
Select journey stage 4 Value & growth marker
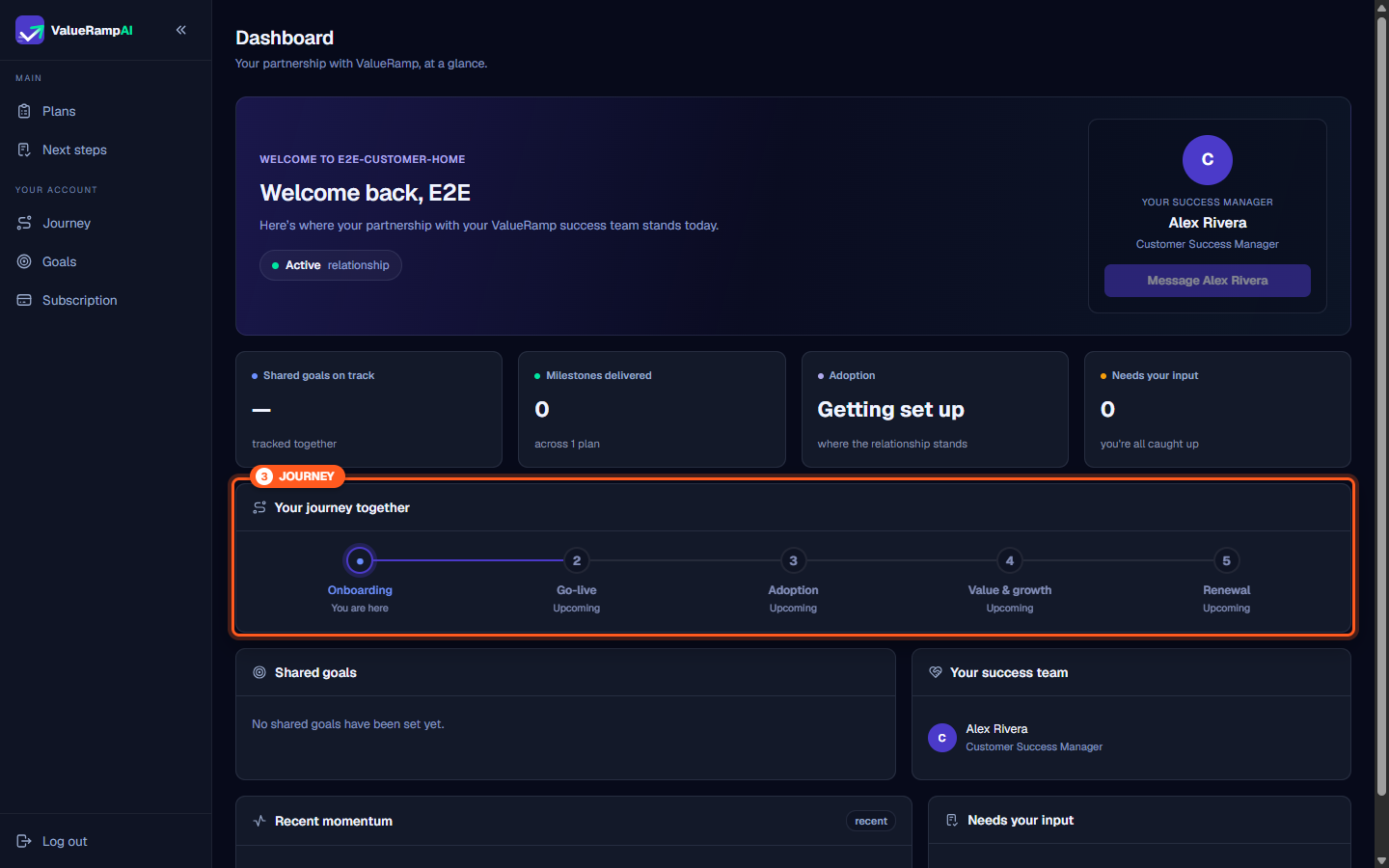(1010, 560)
